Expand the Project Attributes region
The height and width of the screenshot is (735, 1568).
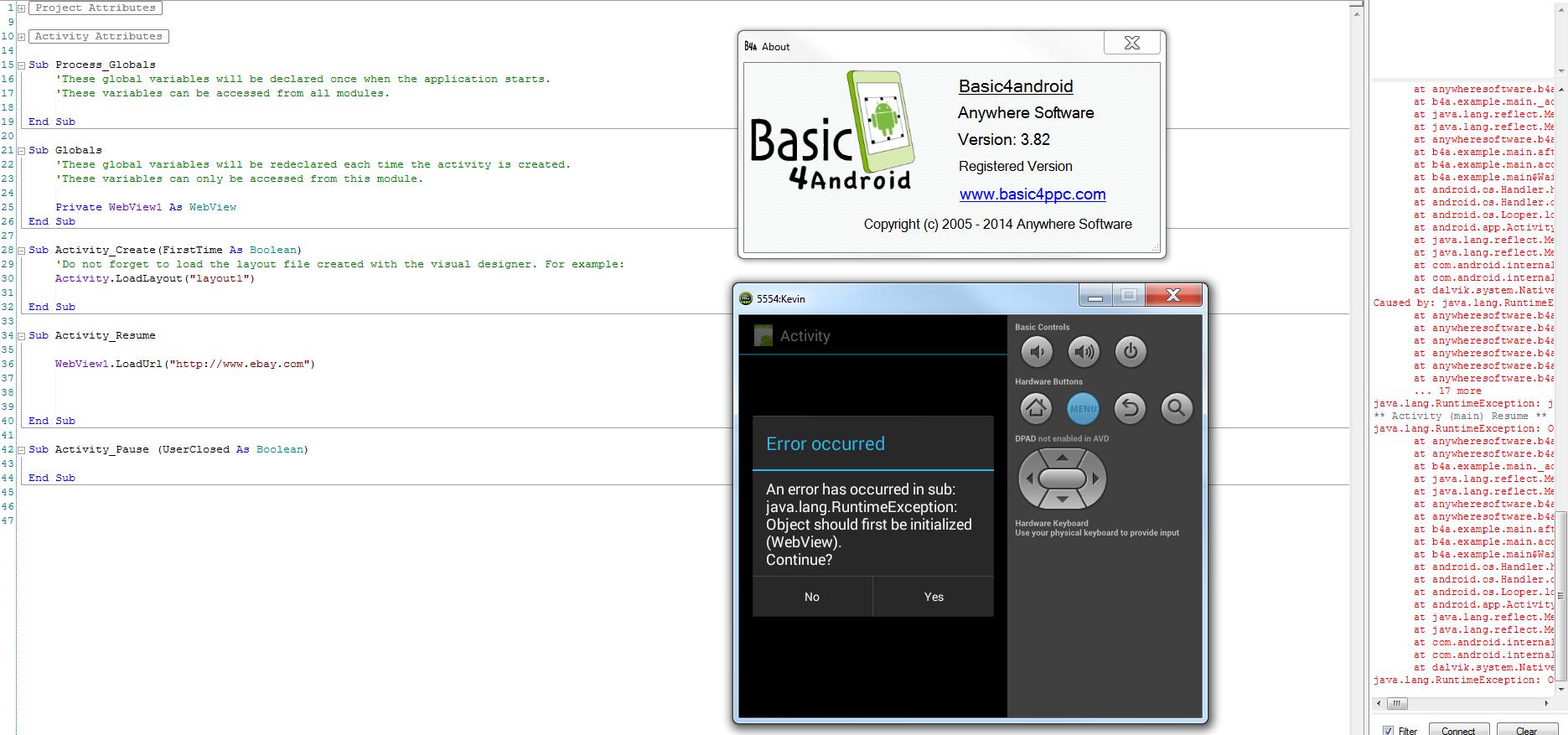pyautogui.click(x=21, y=8)
